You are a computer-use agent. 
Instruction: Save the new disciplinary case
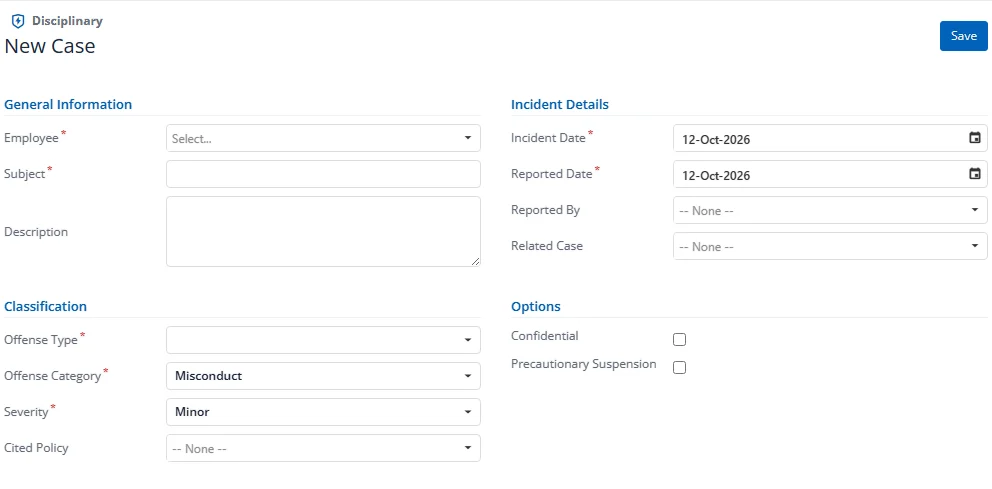pos(964,36)
